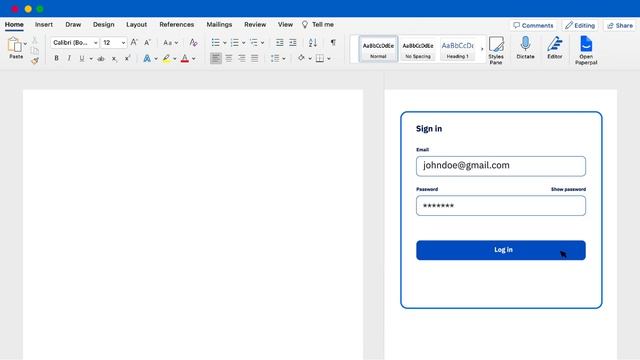Switch to the Insert tab

[x=44, y=24]
